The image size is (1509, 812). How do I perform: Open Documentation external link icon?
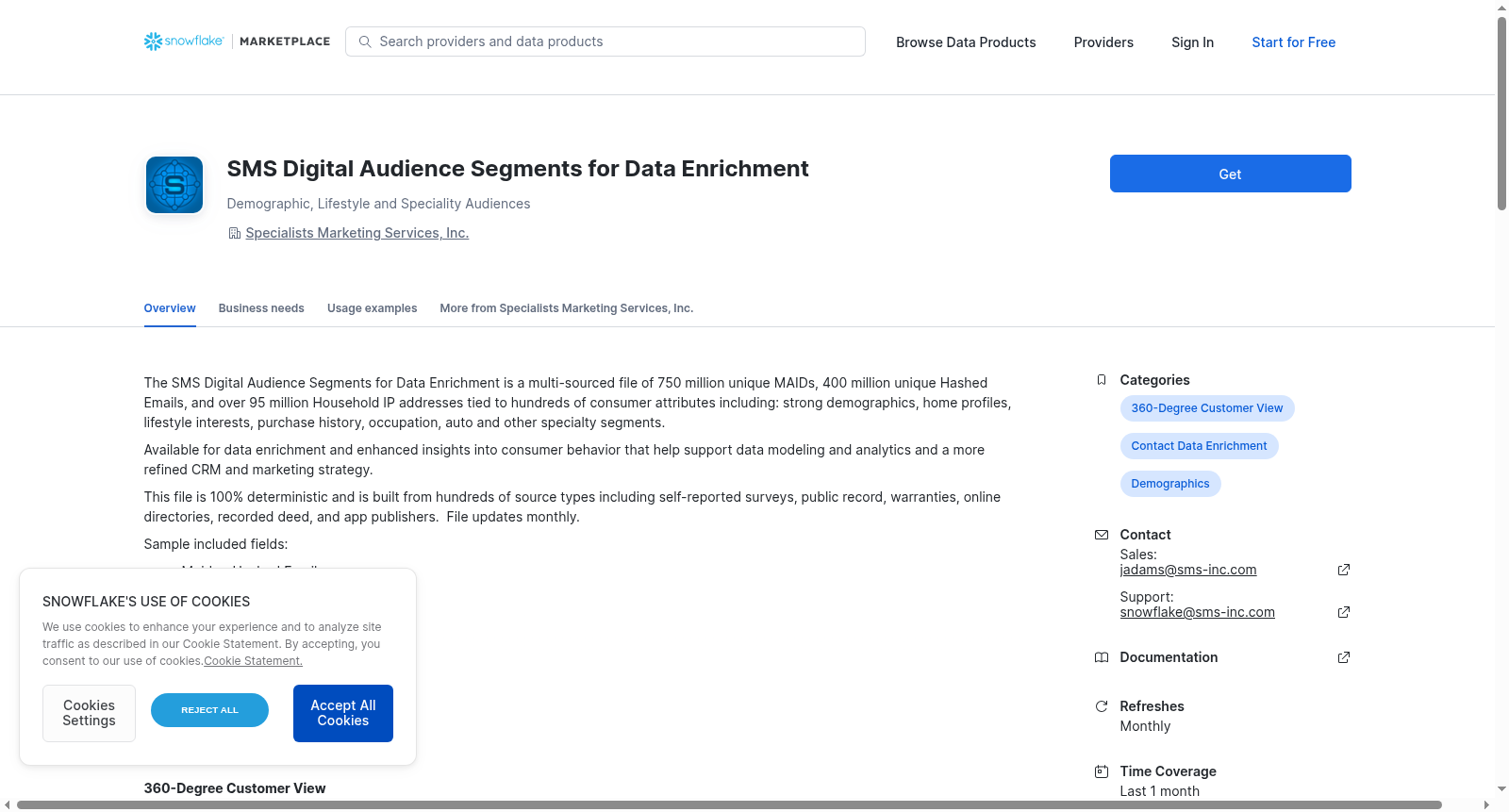[1344, 657]
